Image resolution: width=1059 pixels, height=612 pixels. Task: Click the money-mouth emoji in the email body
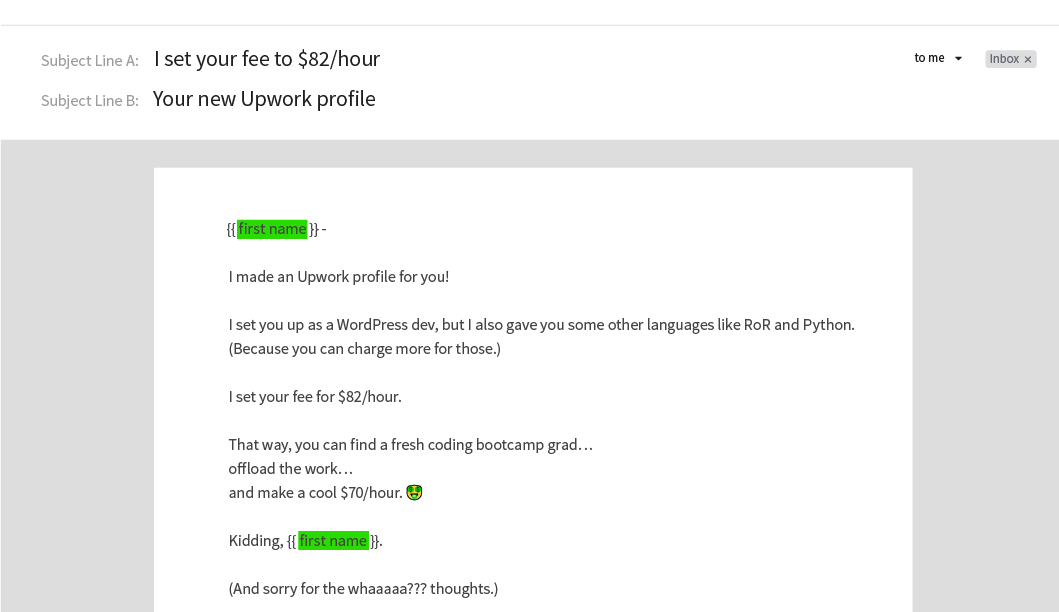(x=413, y=491)
